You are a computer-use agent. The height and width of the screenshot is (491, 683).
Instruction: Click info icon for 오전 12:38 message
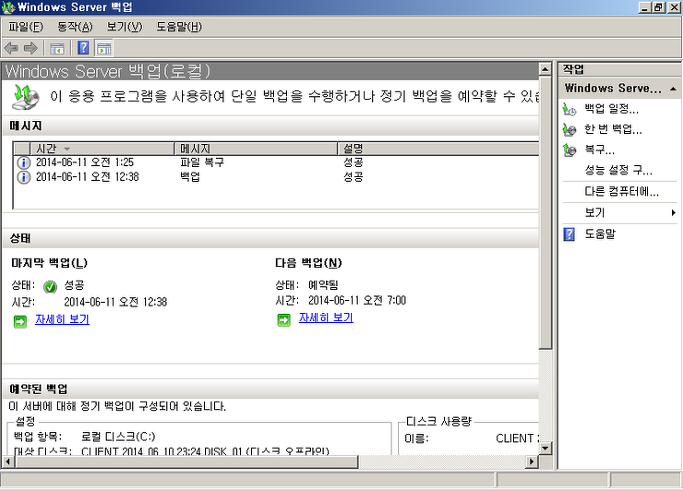point(24,177)
